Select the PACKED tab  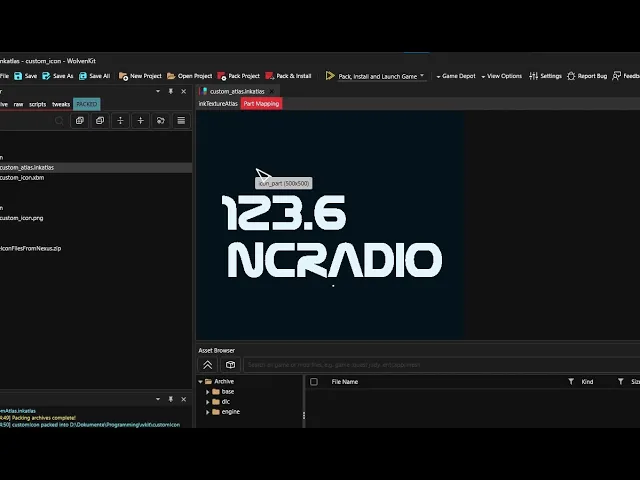point(87,104)
